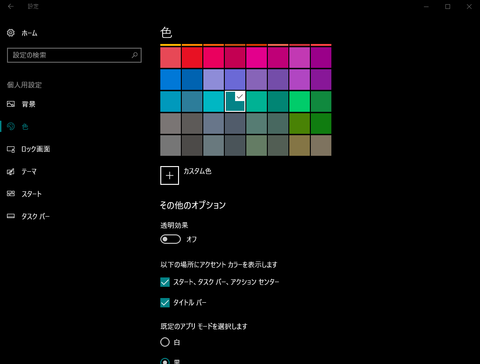Uncheck the タイトル バー checkbox
Screen dimensions: 480x364
[165, 302]
